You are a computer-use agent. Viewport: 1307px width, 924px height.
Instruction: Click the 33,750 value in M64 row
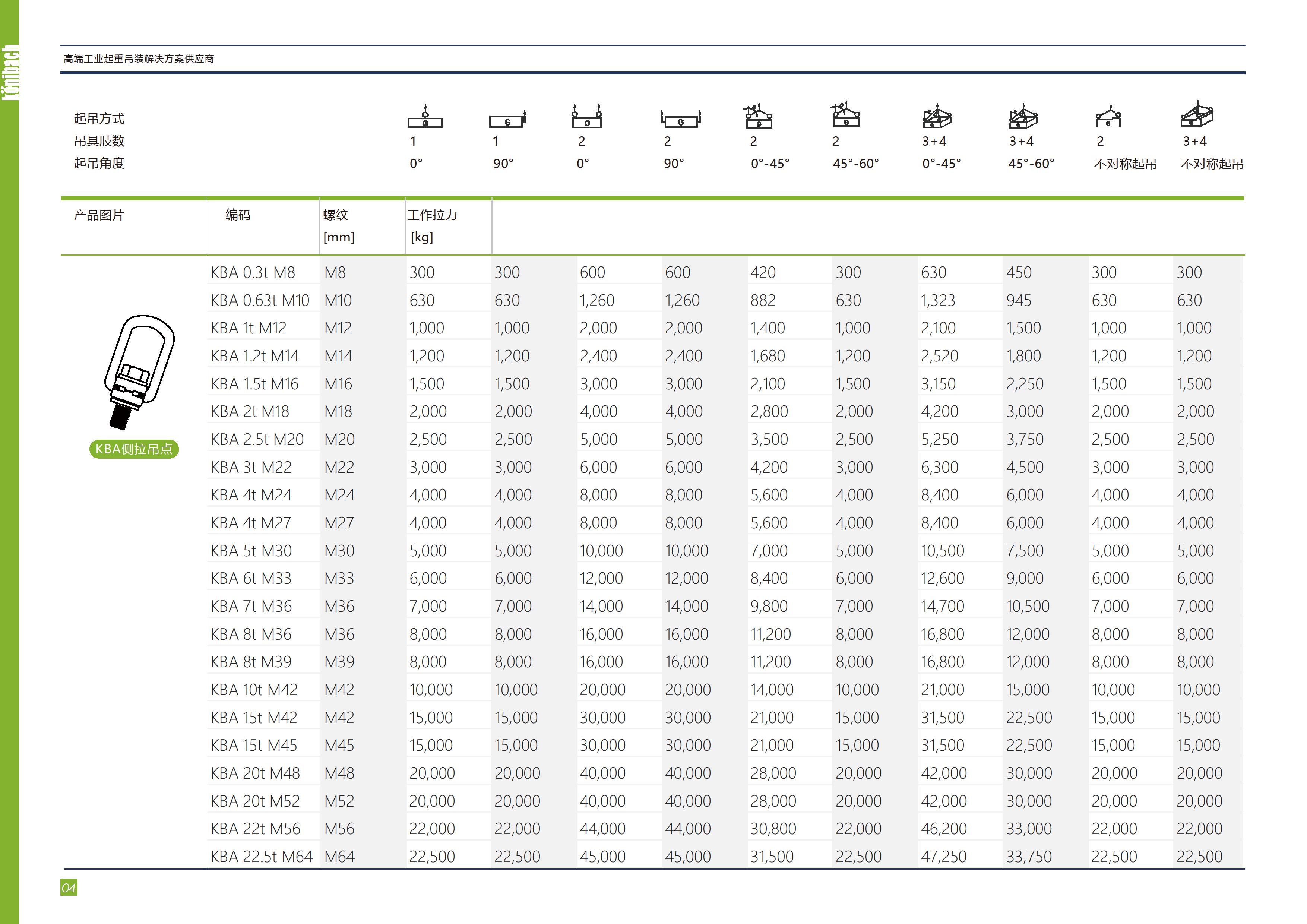click(1029, 857)
